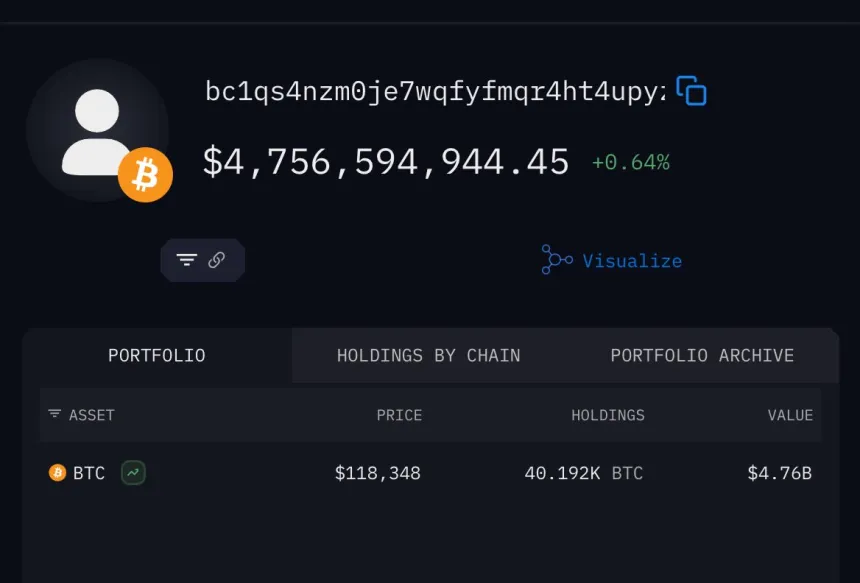
Task: Click the Visualize link
Action: point(632,260)
